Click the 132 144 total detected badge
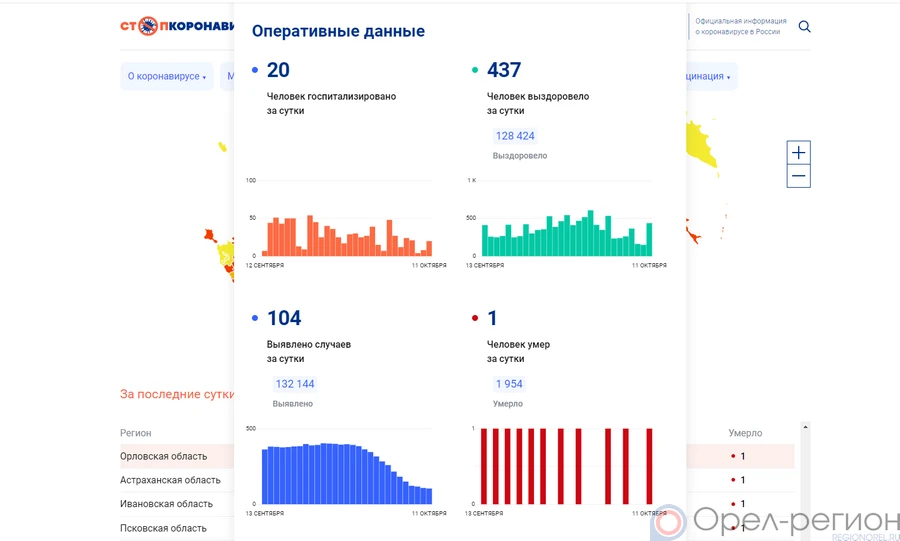 click(x=294, y=384)
